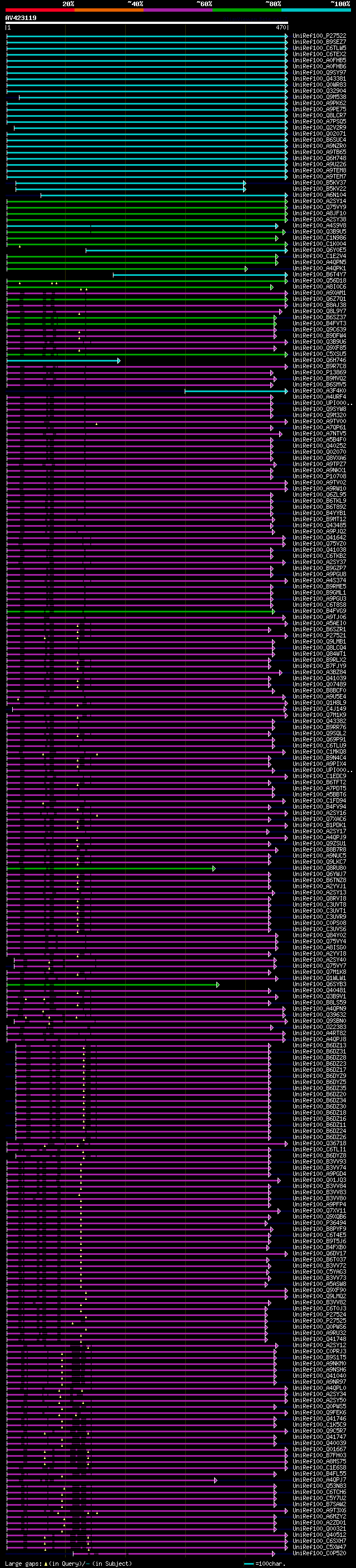356x1568 pixels.
Task: Select hit label UniRef100_A9U226
Action: coord(319,164)
